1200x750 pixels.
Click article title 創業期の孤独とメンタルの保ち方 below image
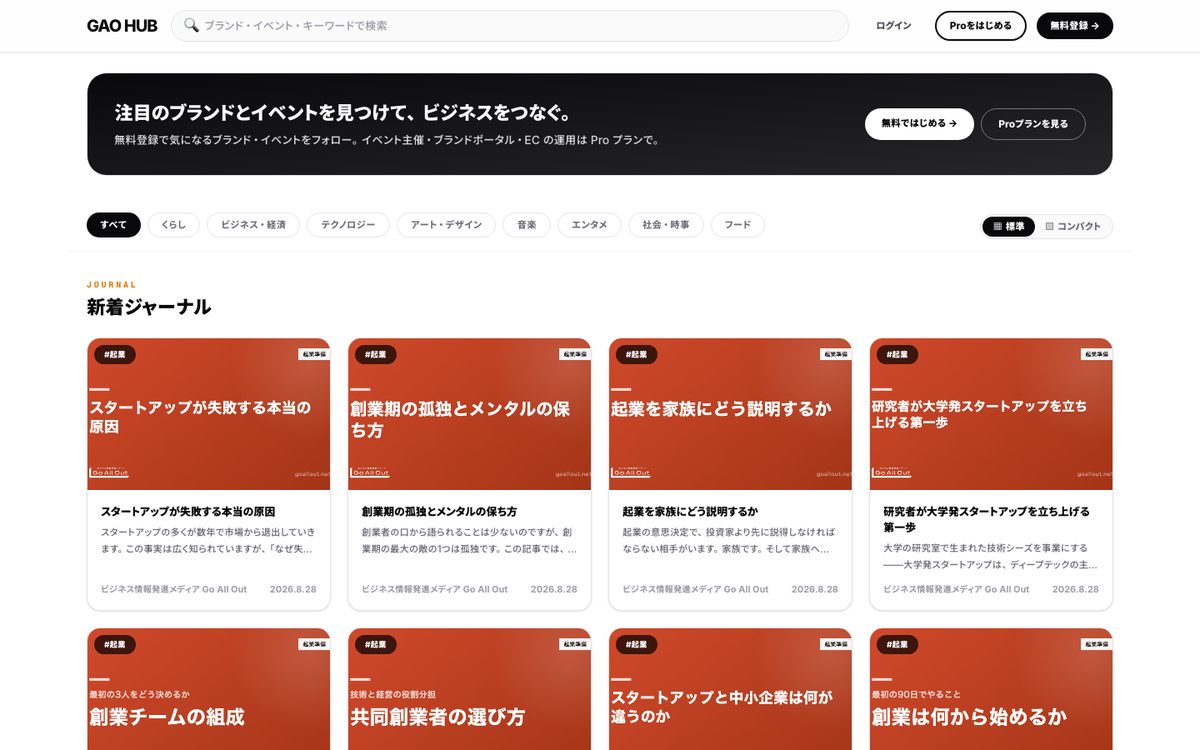click(x=439, y=511)
